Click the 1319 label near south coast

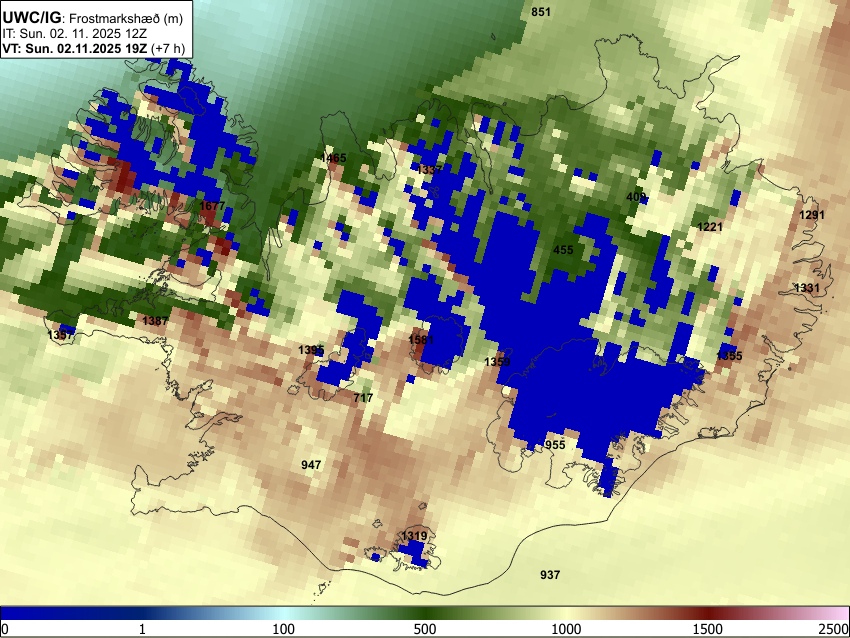pyautogui.click(x=414, y=536)
